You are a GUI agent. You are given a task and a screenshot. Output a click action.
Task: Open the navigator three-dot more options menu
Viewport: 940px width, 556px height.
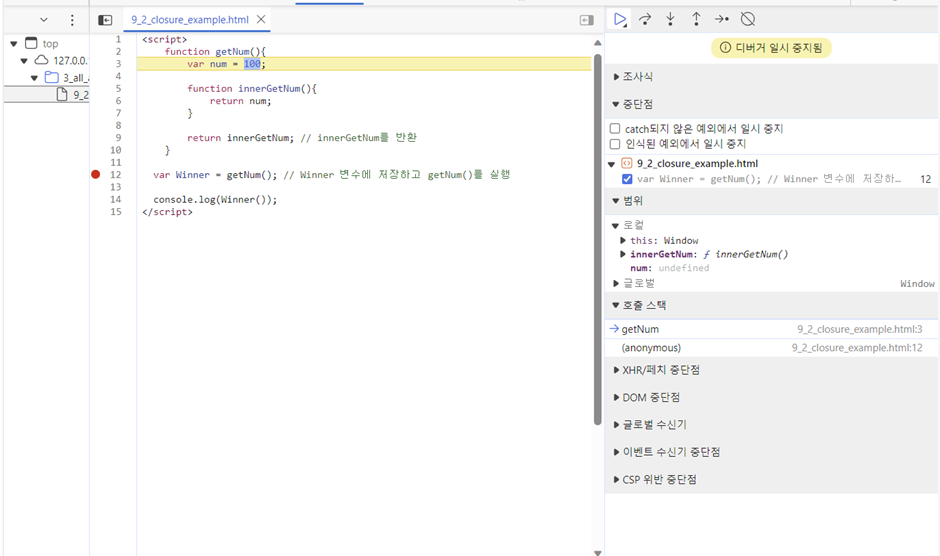[72, 20]
